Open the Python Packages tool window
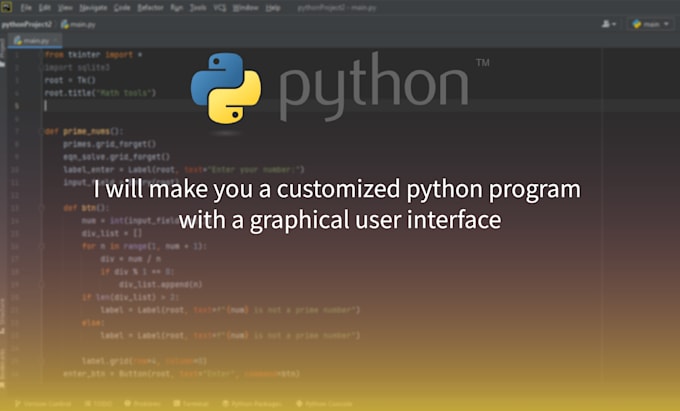The width and height of the screenshot is (680, 411). click(252, 404)
